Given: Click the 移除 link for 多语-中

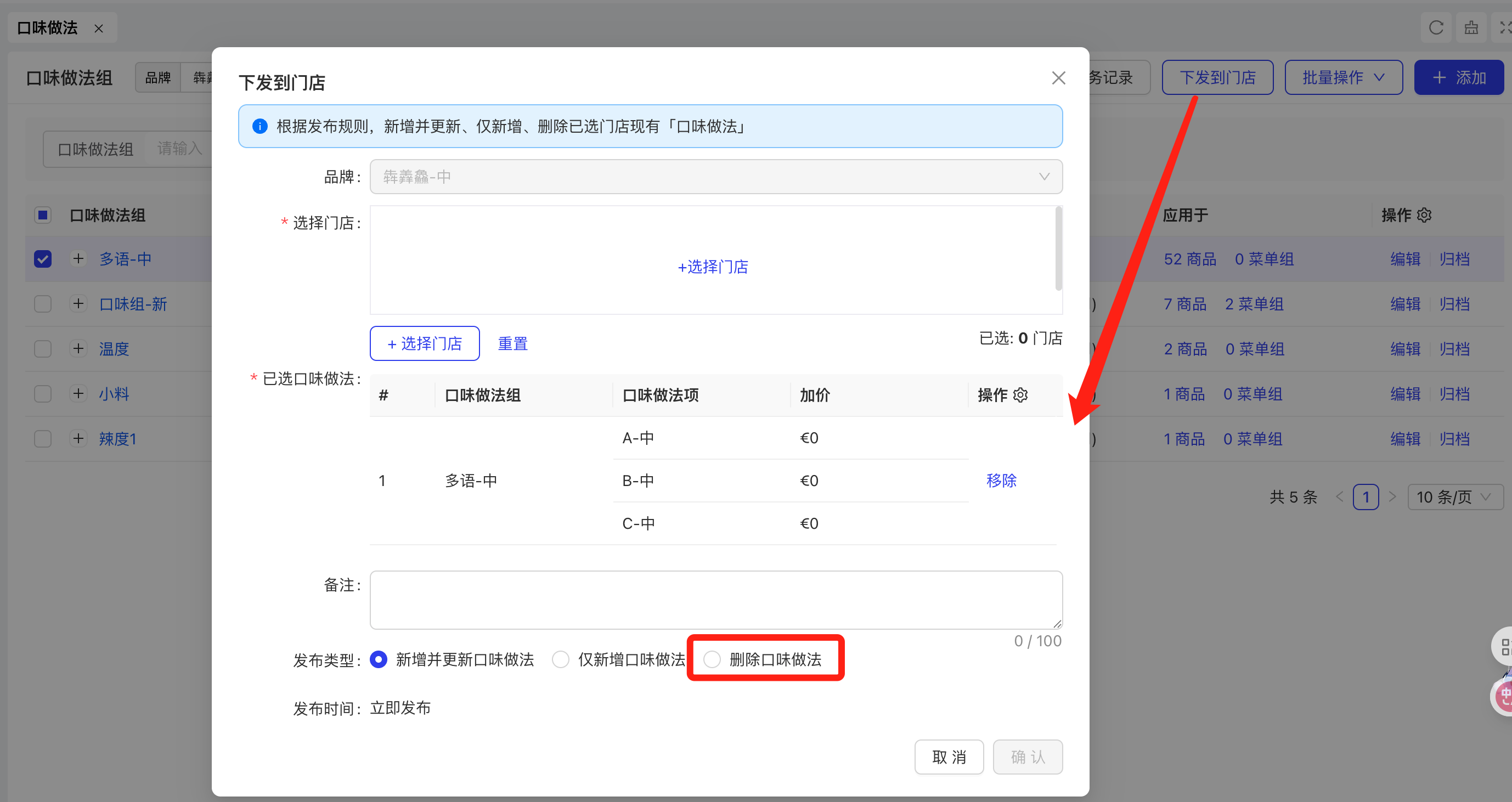Looking at the screenshot, I should click(x=1001, y=481).
